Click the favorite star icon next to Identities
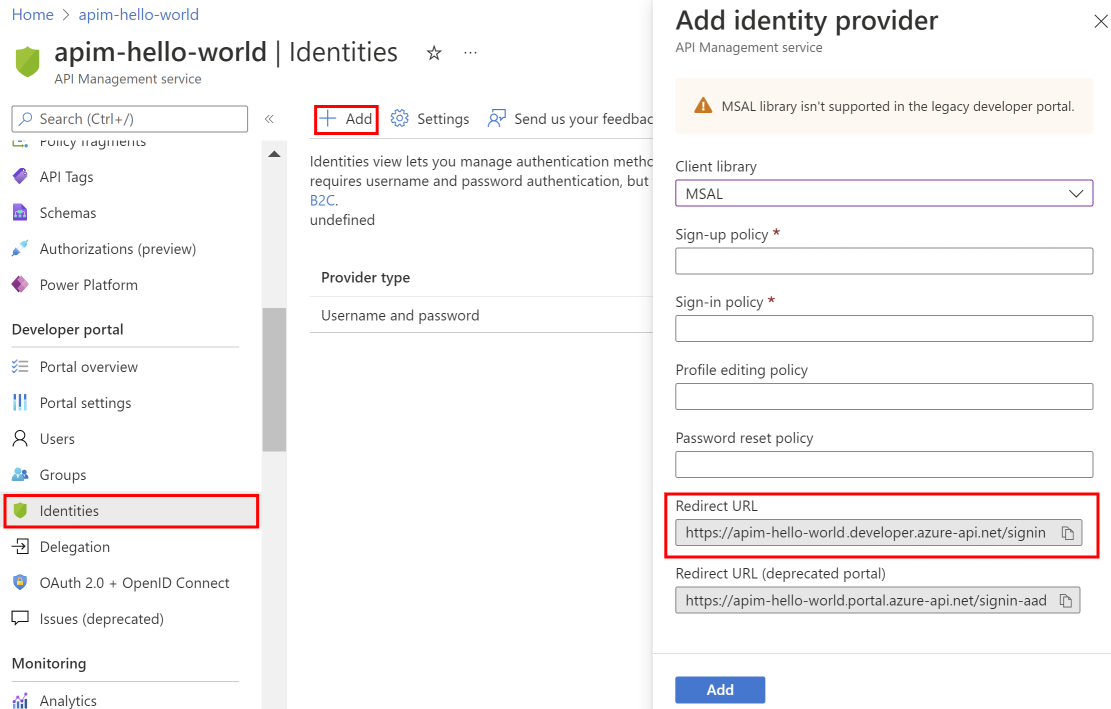 pos(434,53)
